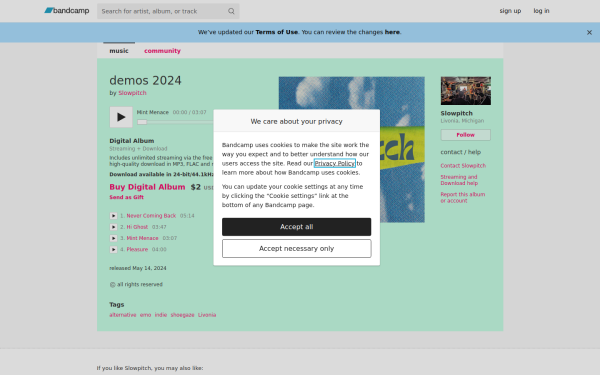
Task: Open Streaming and Download help
Action: [459, 180]
